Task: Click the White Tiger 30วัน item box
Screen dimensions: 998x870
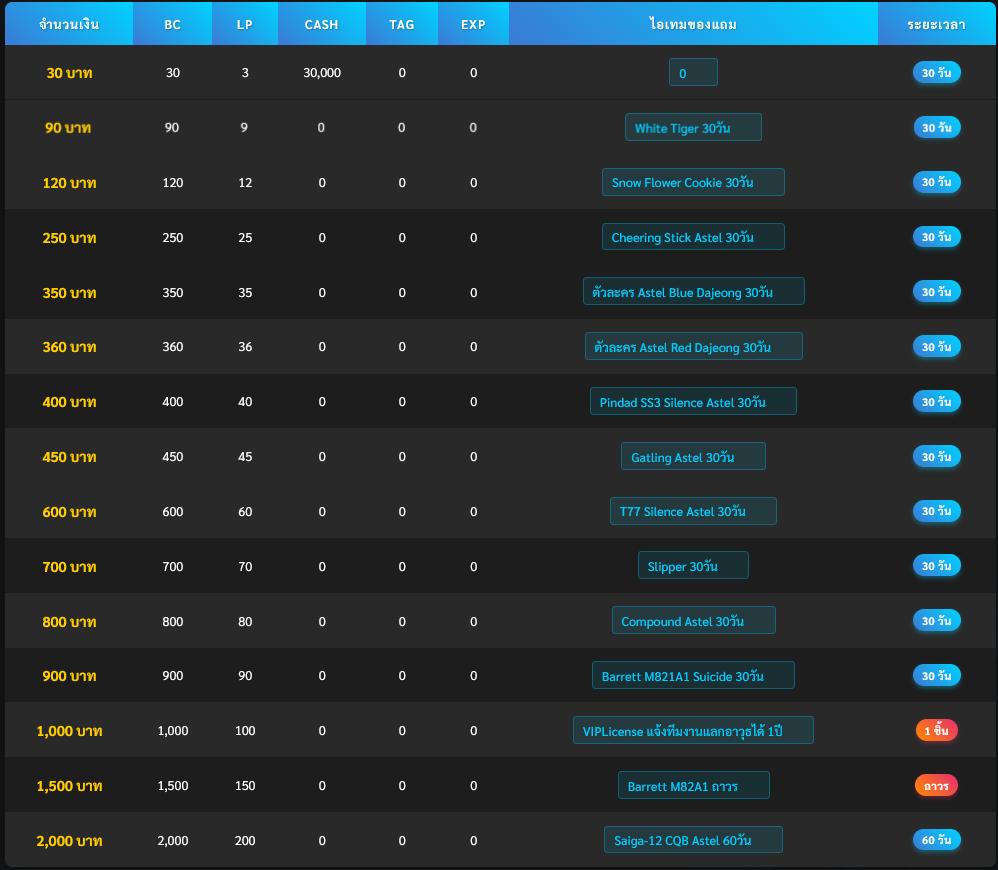Action: [x=692, y=128]
